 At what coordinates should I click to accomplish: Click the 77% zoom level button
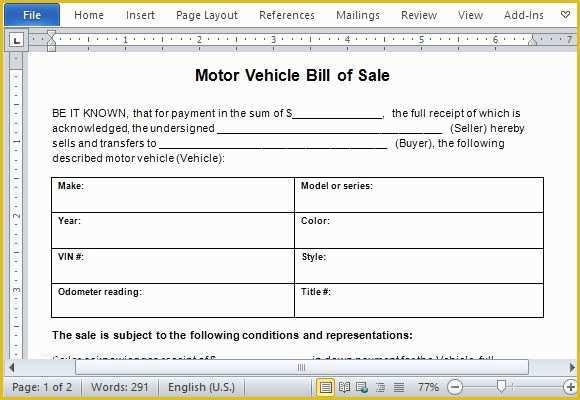coord(428,387)
